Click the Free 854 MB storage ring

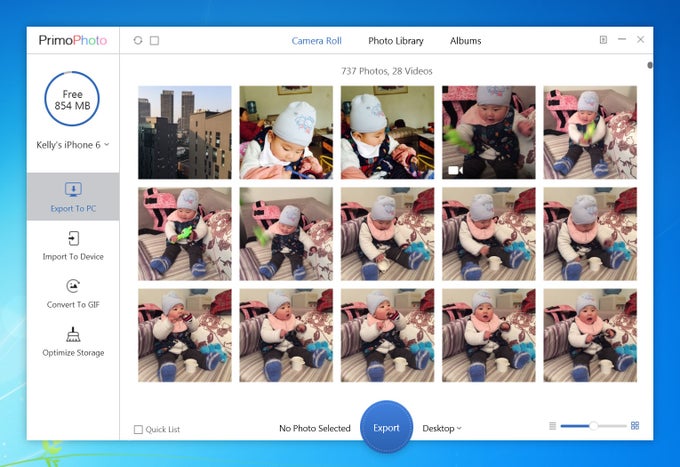[72, 99]
